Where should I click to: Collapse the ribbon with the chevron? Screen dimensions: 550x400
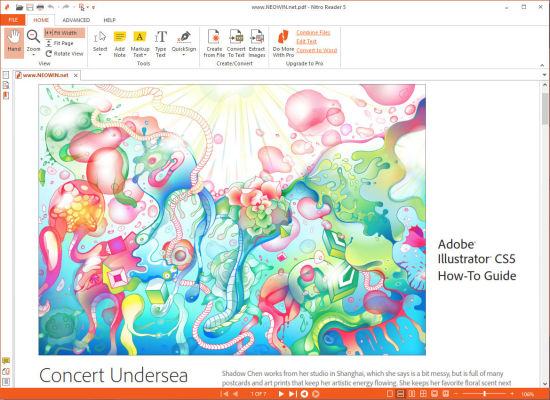click(542, 65)
